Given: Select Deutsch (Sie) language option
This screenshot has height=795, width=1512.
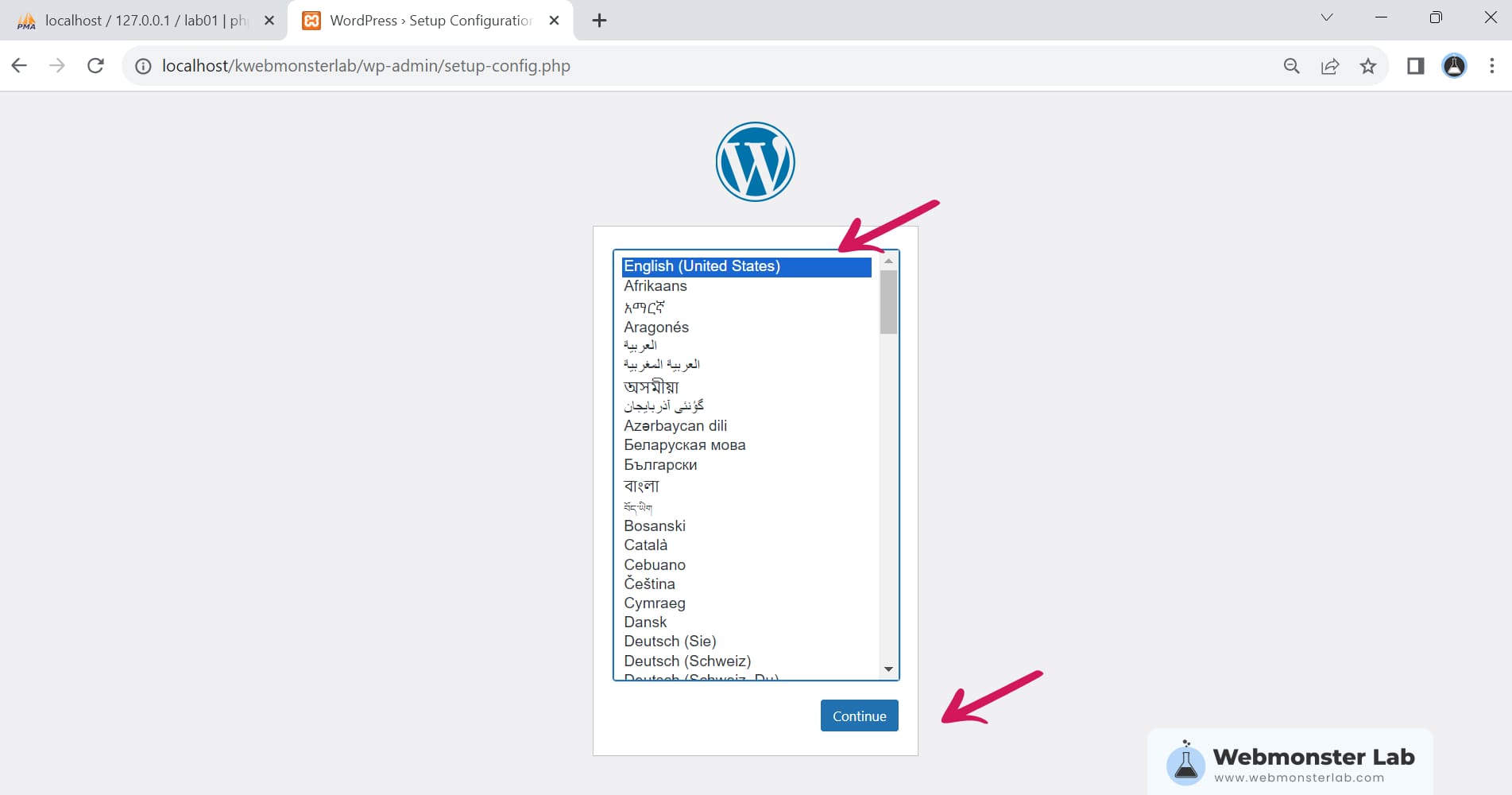Looking at the screenshot, I should 746,642.
